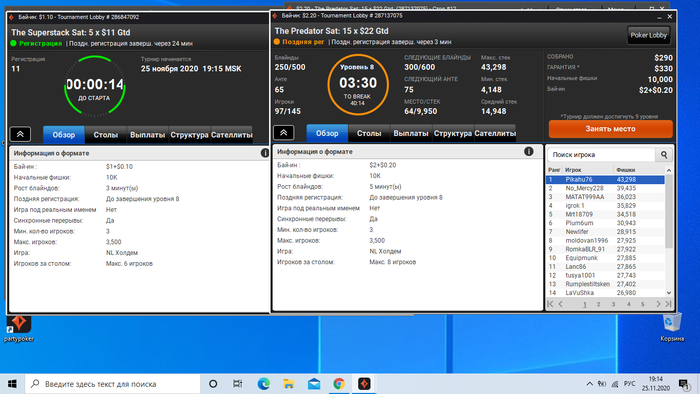
Task: Click the Занять место button
Action: click(x=610, y=129)
